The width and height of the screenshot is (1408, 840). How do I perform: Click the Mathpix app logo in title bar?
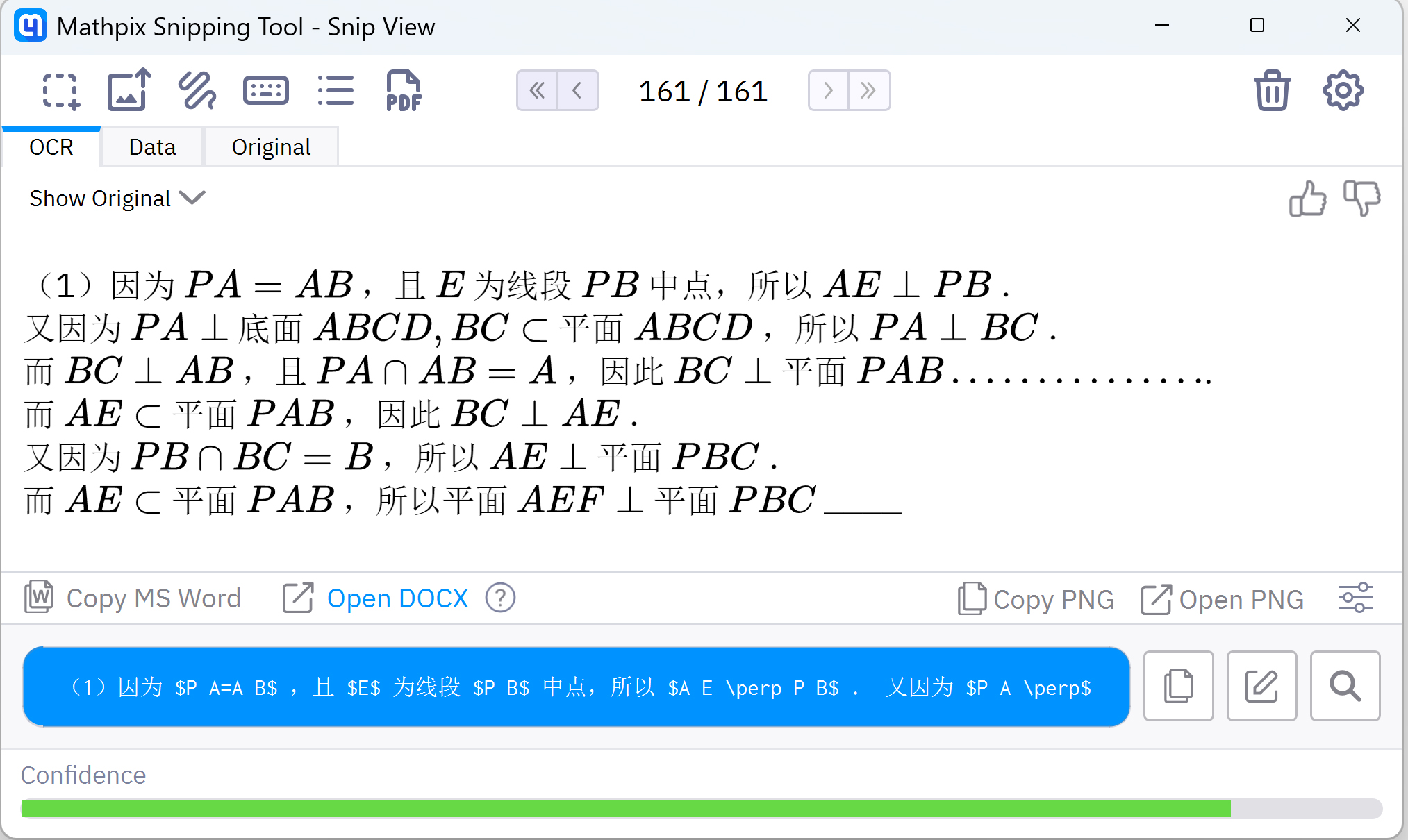pos(31,26)
